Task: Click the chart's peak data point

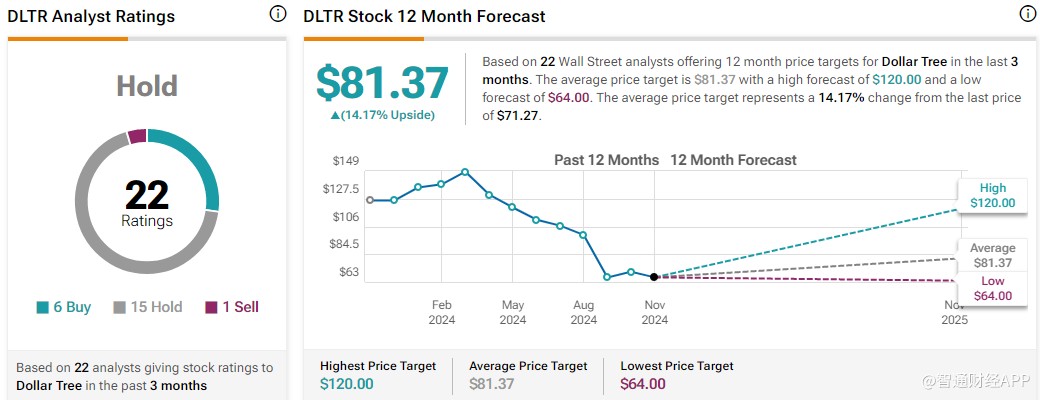Action: [x=465, y=172]
